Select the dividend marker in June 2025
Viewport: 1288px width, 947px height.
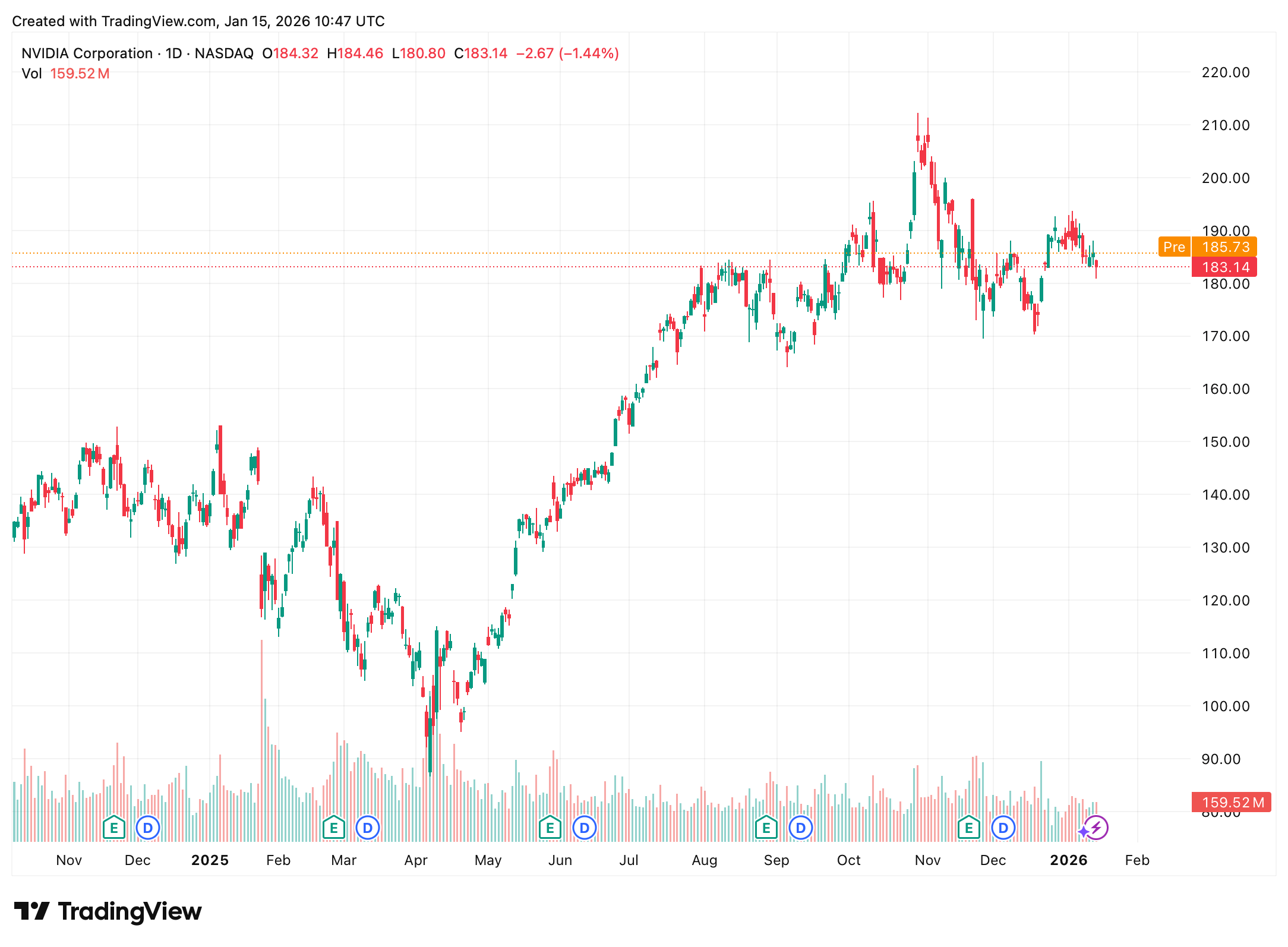pos(585,828)
